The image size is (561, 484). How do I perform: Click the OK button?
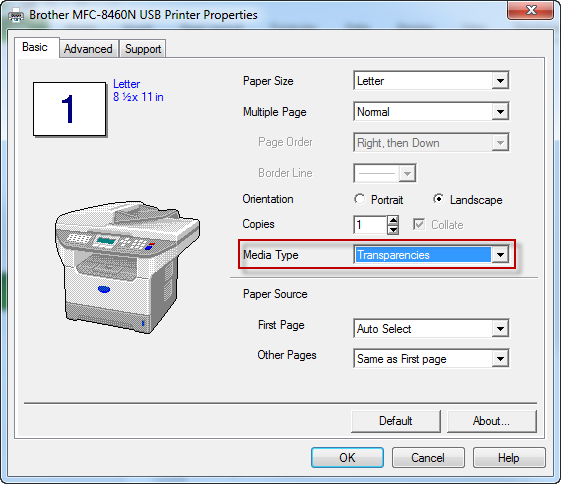tap(347, 458)
